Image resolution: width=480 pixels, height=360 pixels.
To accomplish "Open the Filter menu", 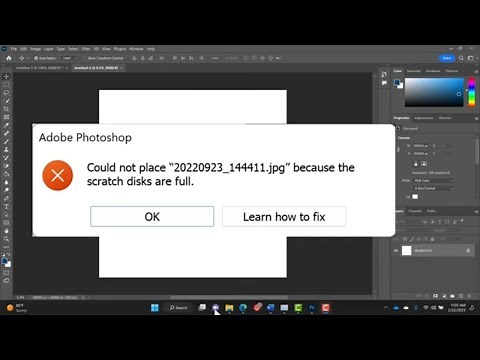I will pyautogui.click(x=86, y=49).
